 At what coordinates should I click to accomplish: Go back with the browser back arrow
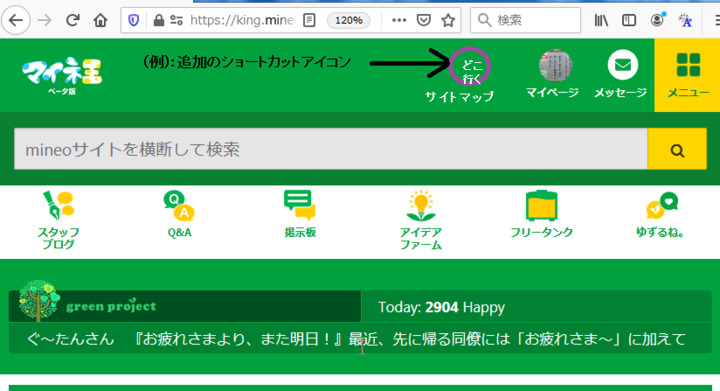(16, 20)
